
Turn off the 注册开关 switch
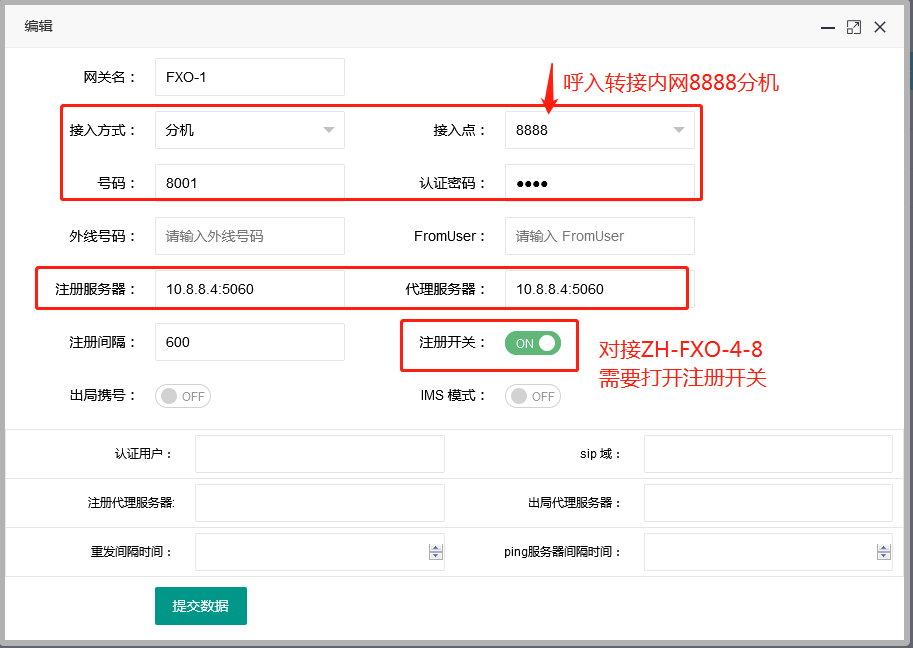[x=533, y=343]
